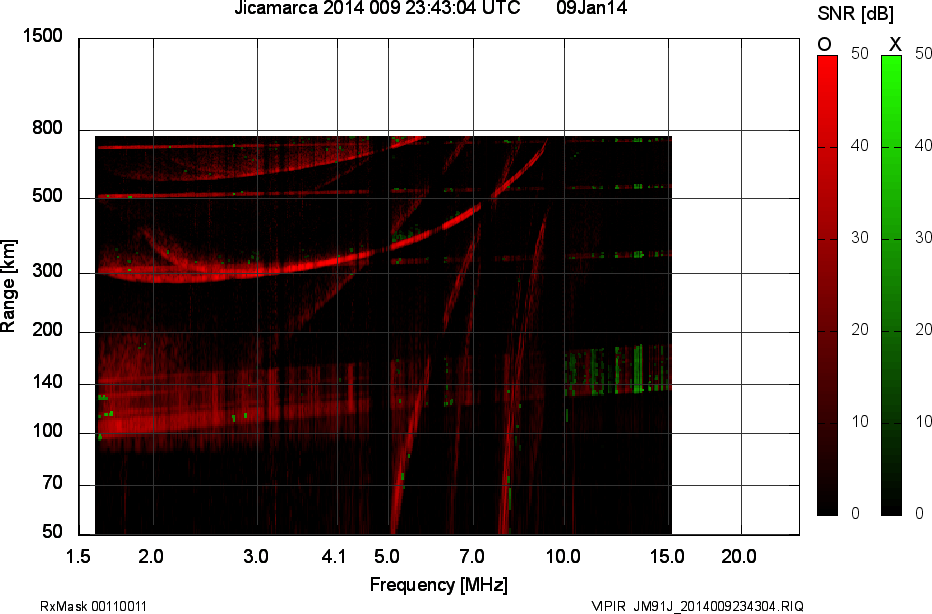Click the Range [km] axis label
This screenshot has width=932, height=614.
pyautogui.click(x=9, y=286)
